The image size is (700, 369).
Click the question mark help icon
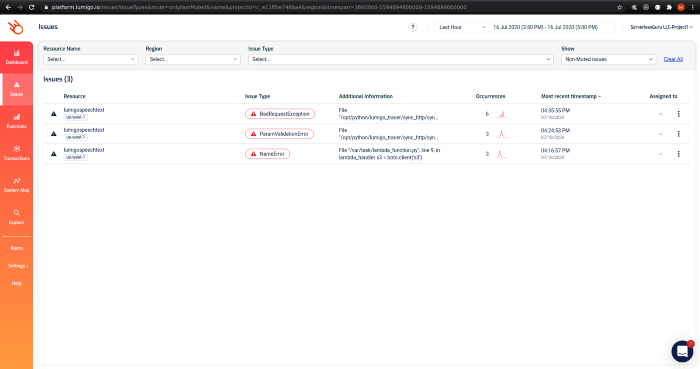click(x=412, y=27)
